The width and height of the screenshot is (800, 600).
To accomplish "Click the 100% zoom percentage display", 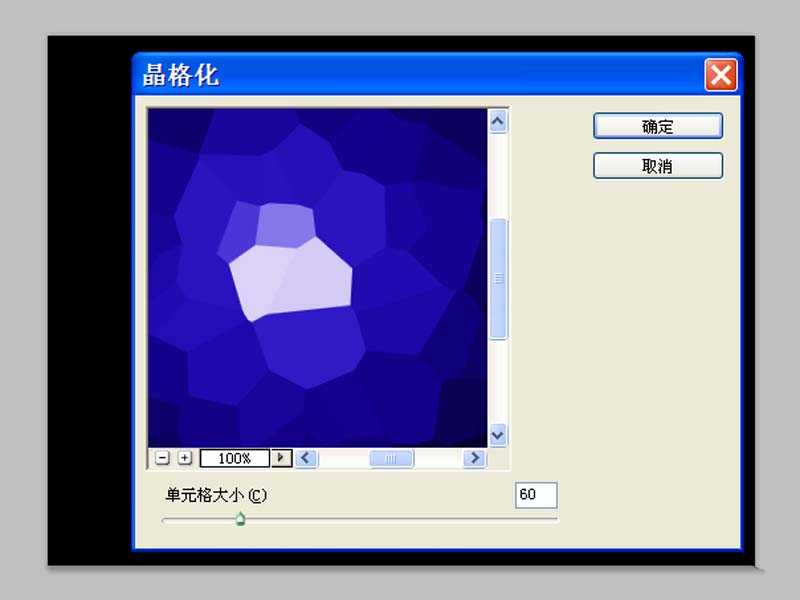I will tap(236, 458).
